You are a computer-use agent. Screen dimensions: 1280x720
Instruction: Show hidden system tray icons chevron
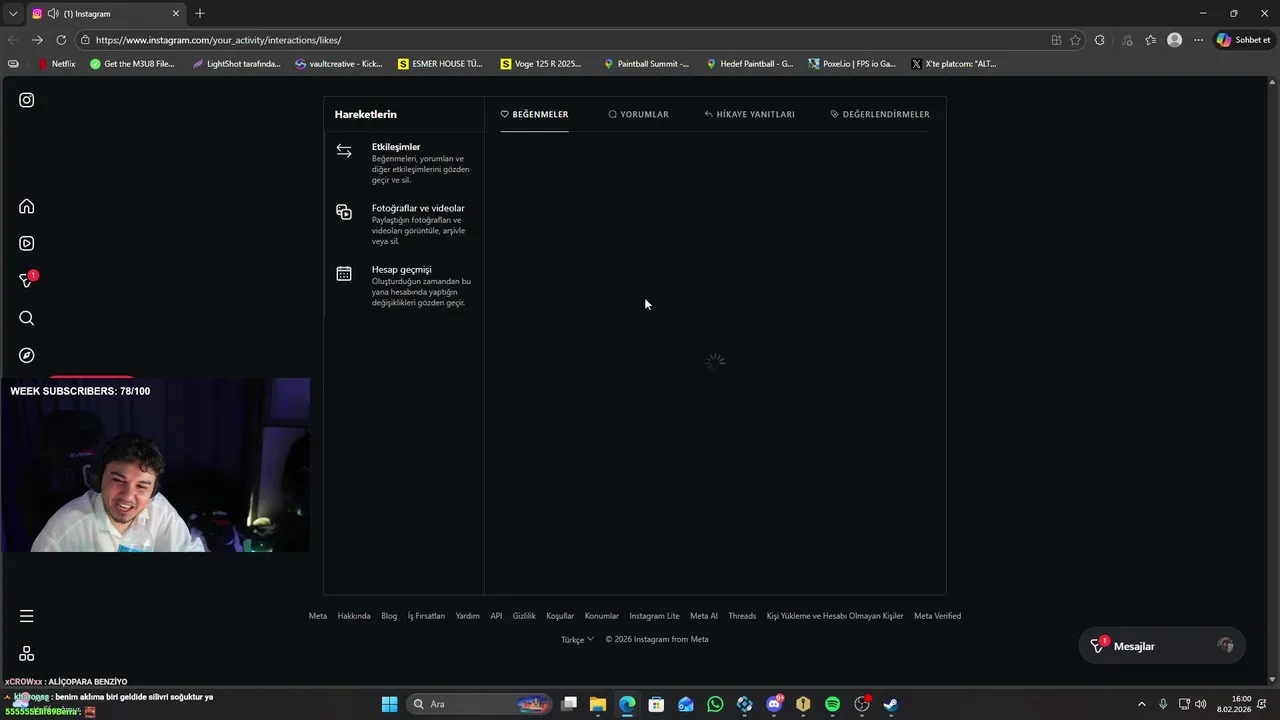click(x=1142, y=704)
